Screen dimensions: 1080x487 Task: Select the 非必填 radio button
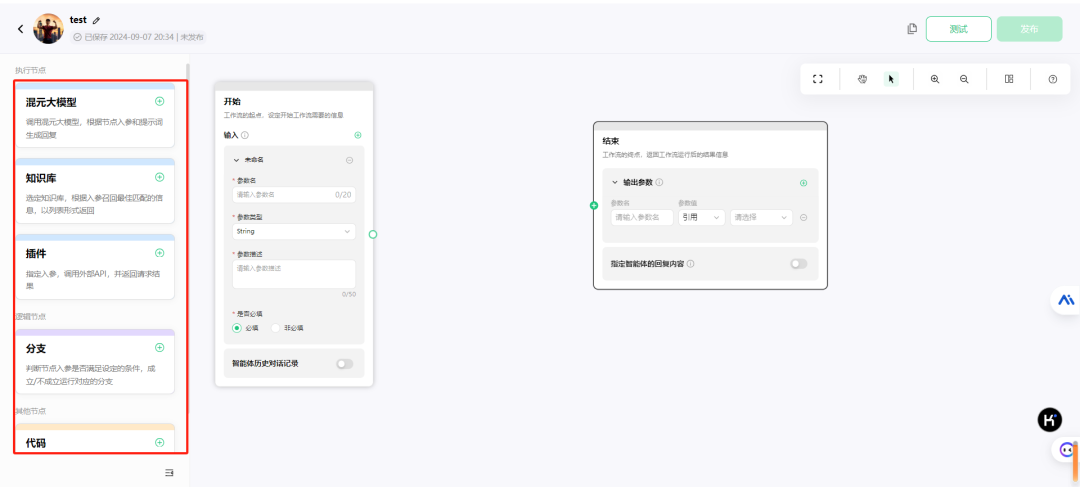(x=276, y=327)
